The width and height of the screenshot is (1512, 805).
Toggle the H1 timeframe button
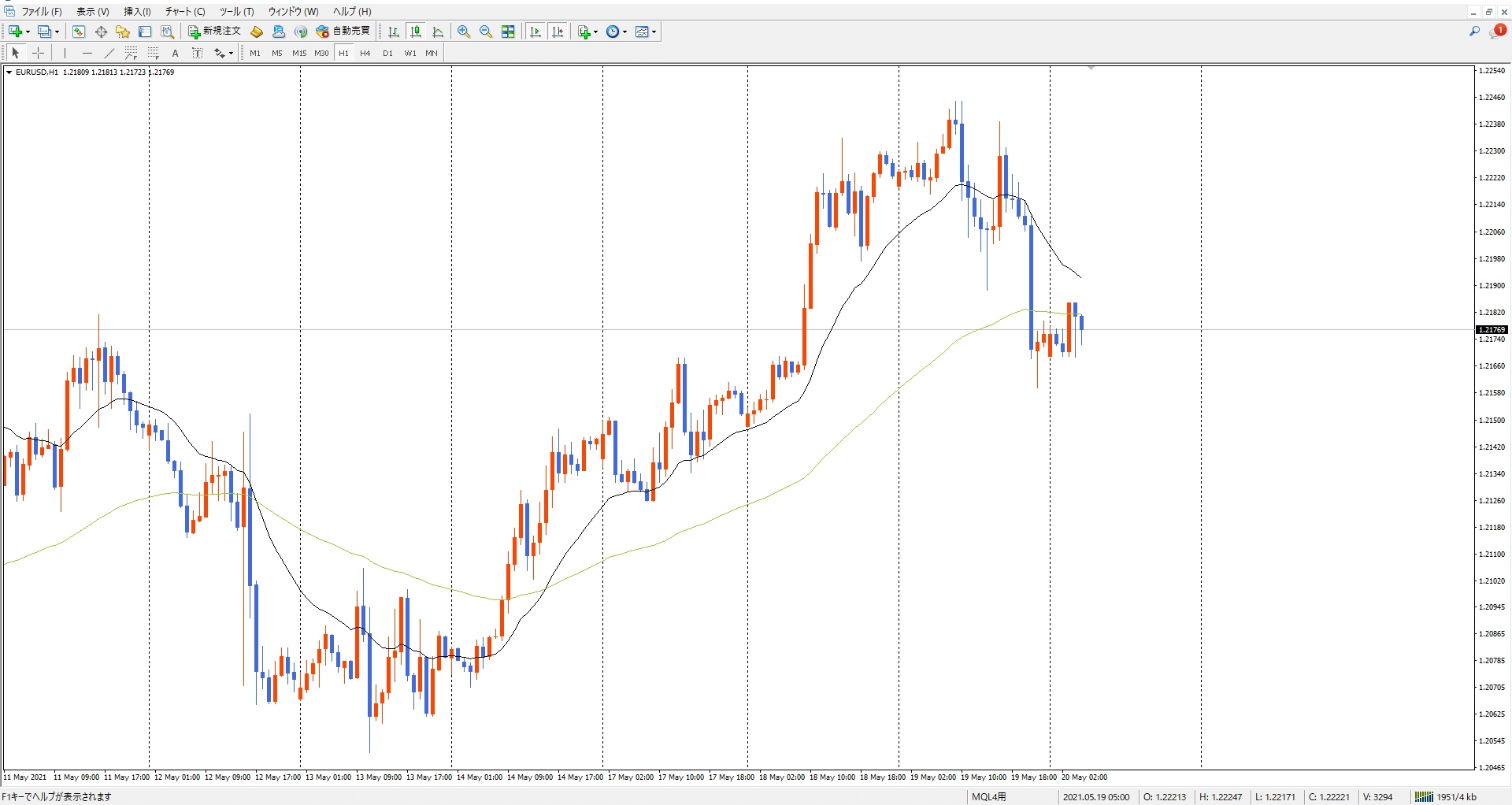point(343,53)
